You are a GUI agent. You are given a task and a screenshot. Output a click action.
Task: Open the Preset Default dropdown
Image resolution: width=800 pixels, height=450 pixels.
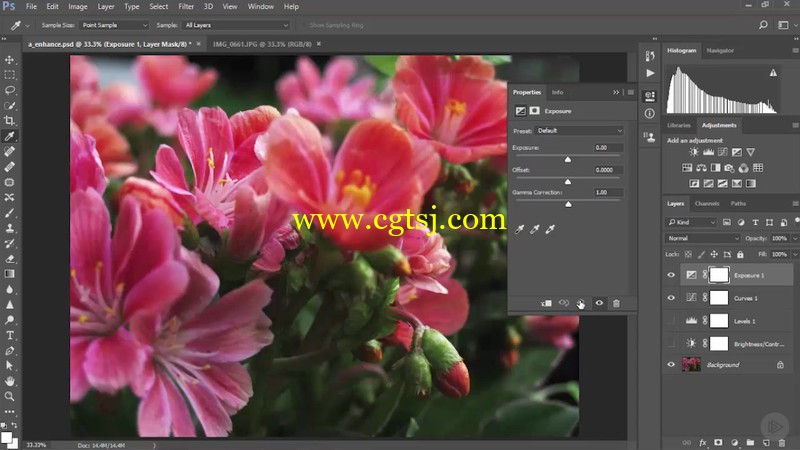pos(580,131)
